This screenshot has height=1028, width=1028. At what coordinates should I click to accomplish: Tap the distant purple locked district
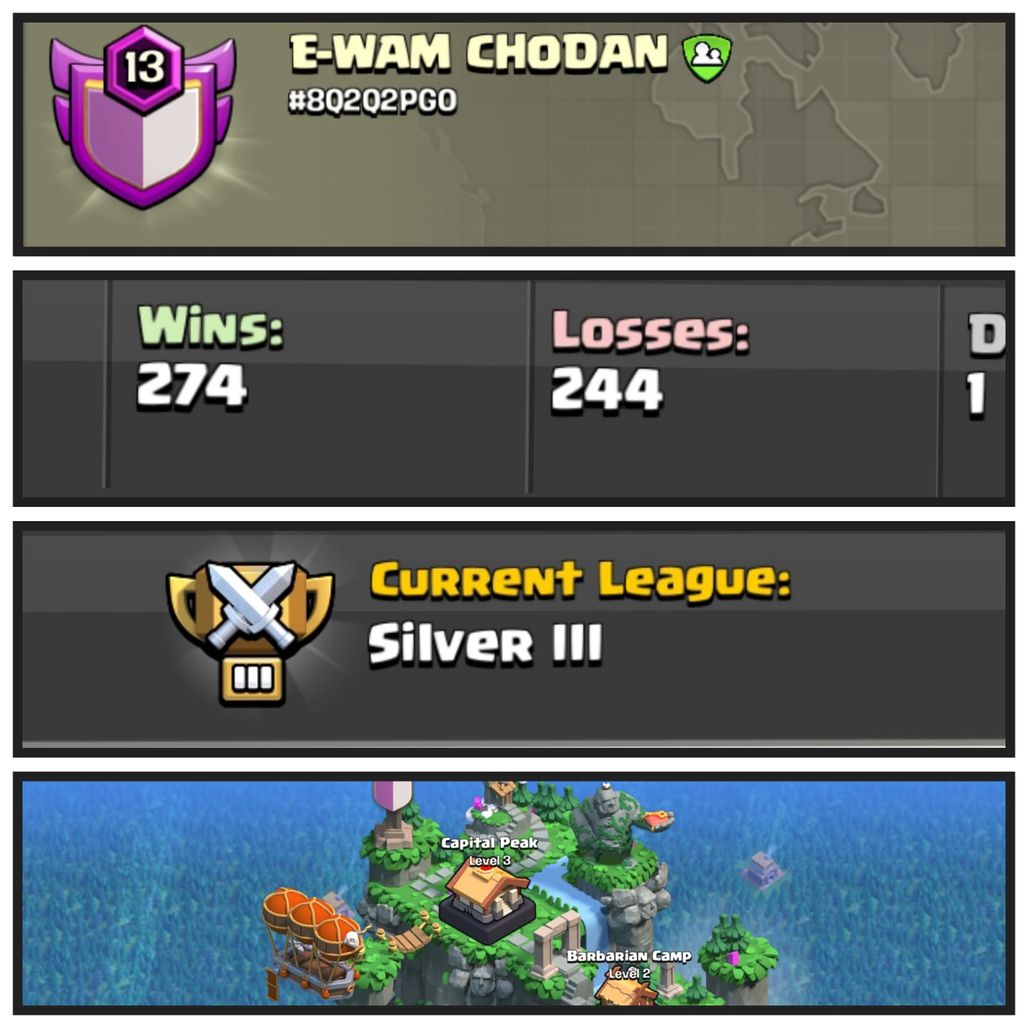click(762, 869)
